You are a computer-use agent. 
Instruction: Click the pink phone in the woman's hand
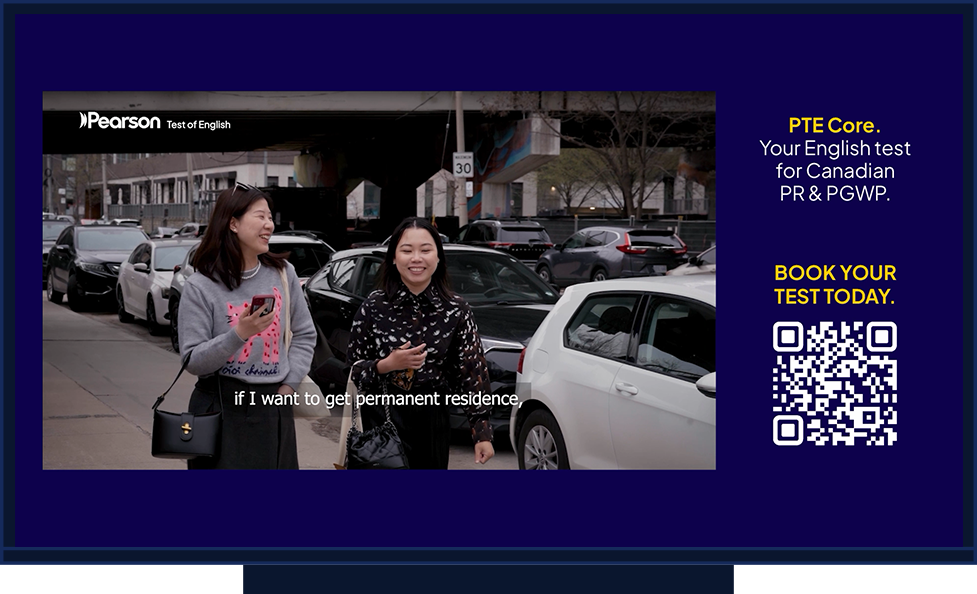tap(262, 304)
